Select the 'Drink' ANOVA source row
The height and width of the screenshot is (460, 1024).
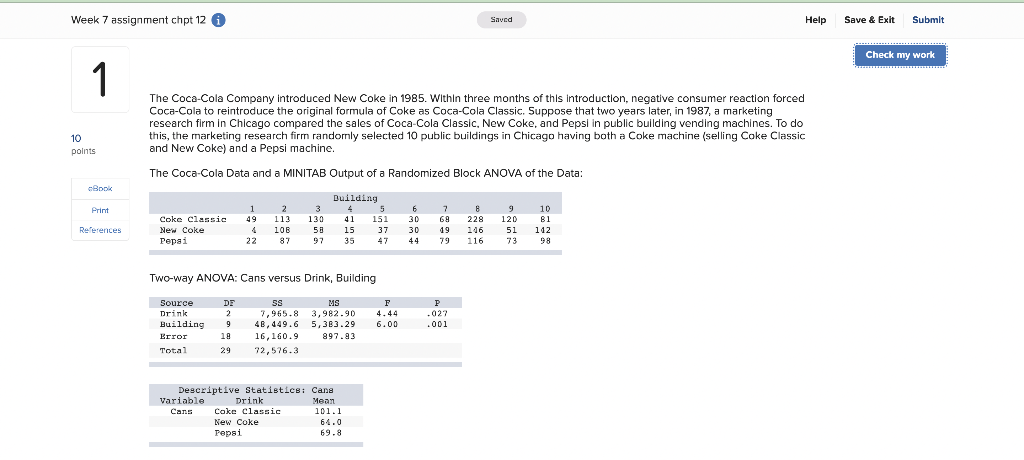coord(306,314)
